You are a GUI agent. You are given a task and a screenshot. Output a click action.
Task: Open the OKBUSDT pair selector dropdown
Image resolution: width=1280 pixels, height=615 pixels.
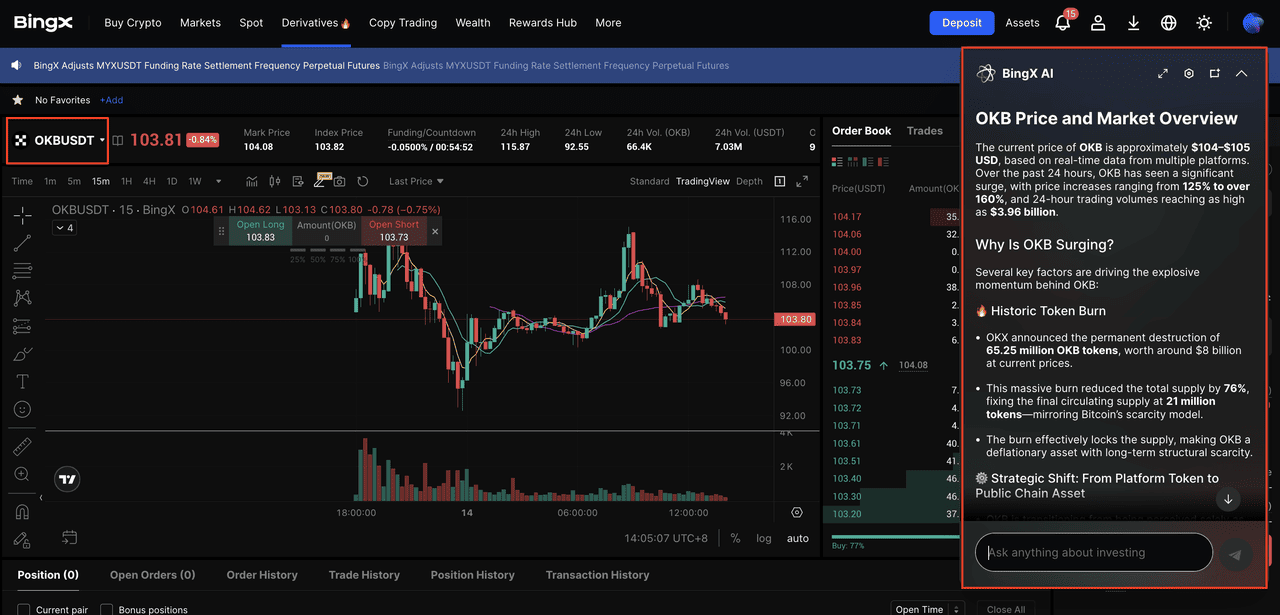click(59, 140)
